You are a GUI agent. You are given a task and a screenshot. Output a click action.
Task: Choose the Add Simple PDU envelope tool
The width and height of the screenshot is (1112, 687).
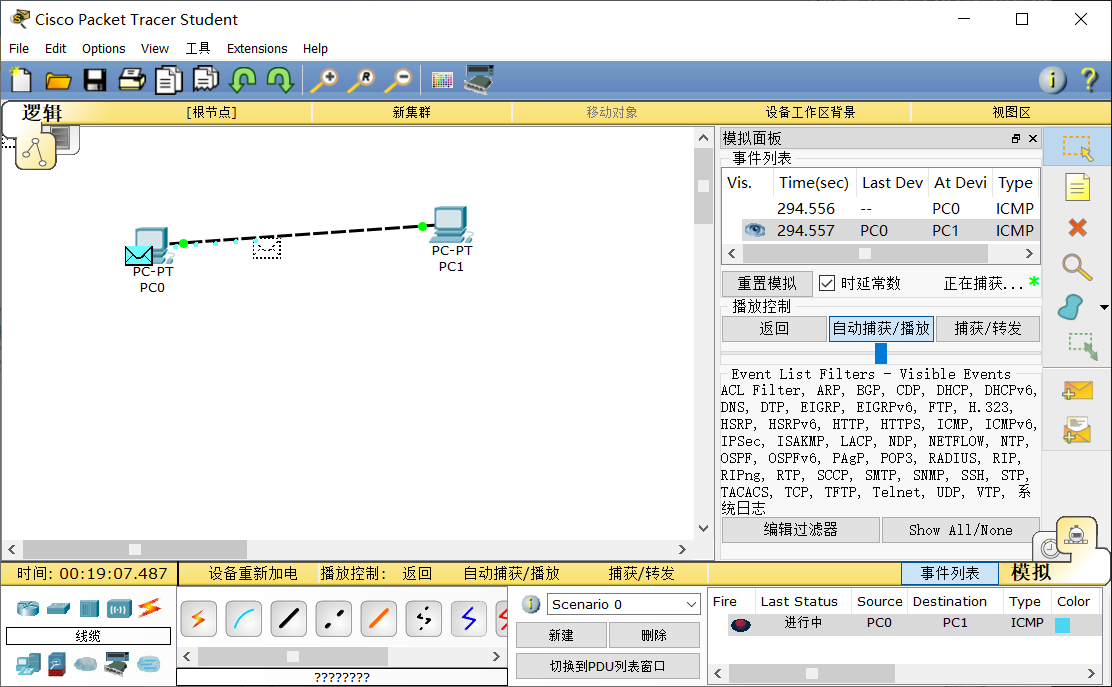coord(1077,391)
